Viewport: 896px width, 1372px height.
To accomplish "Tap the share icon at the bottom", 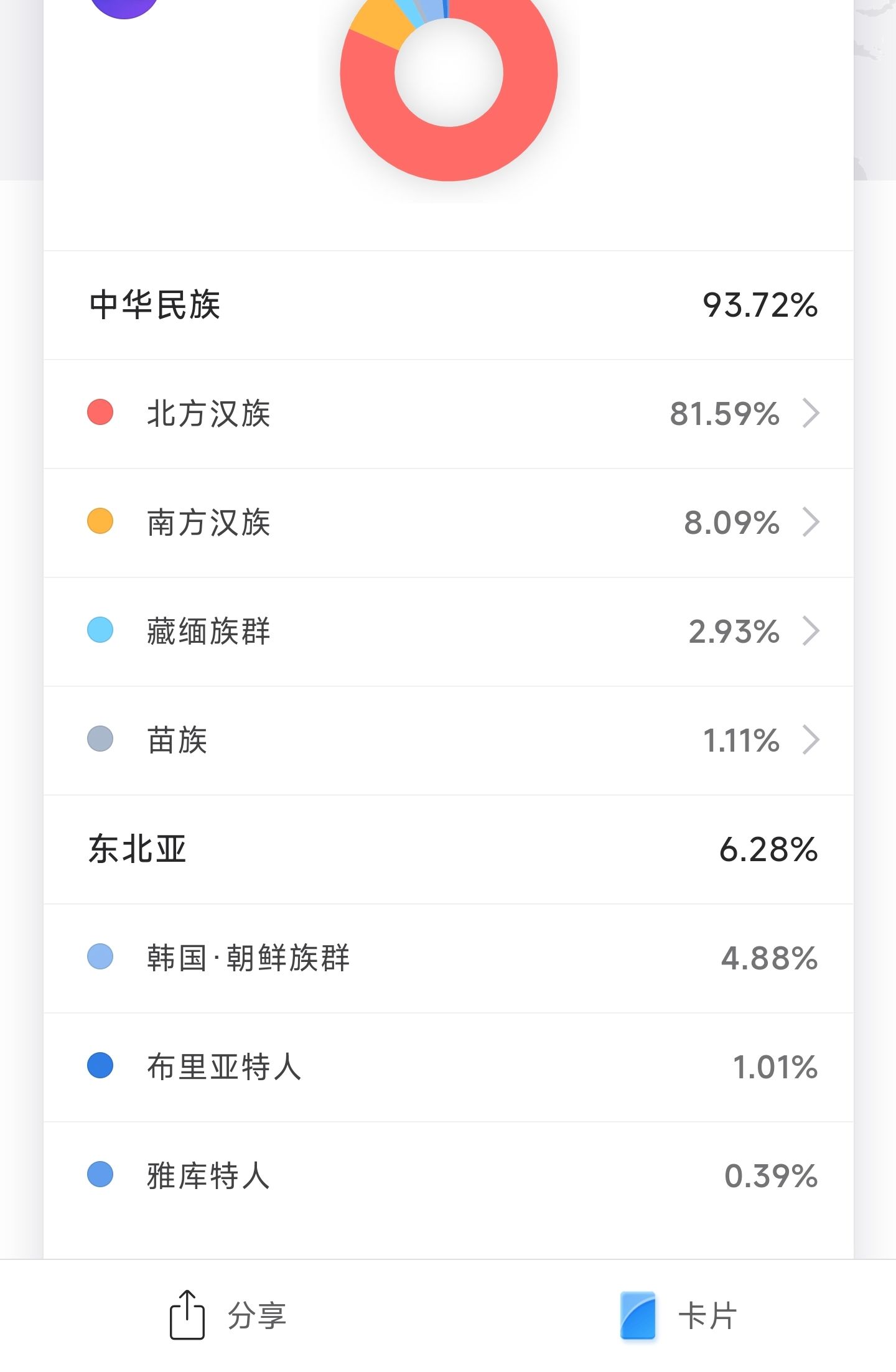I will point(187,1314).
